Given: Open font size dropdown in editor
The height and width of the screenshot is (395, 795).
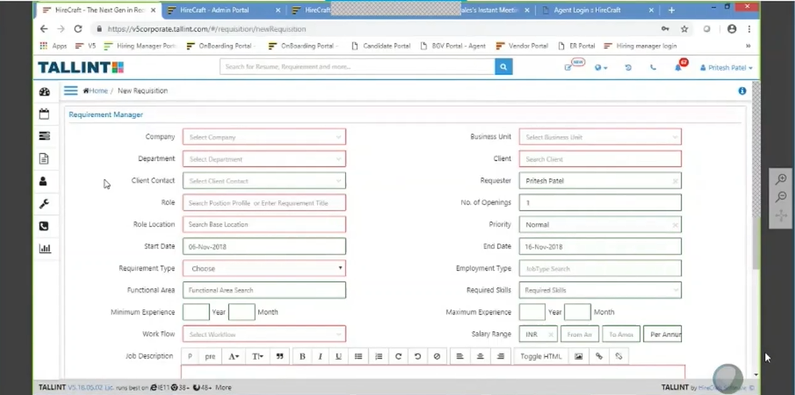Looking at the screenshot, I should (258, 356).
